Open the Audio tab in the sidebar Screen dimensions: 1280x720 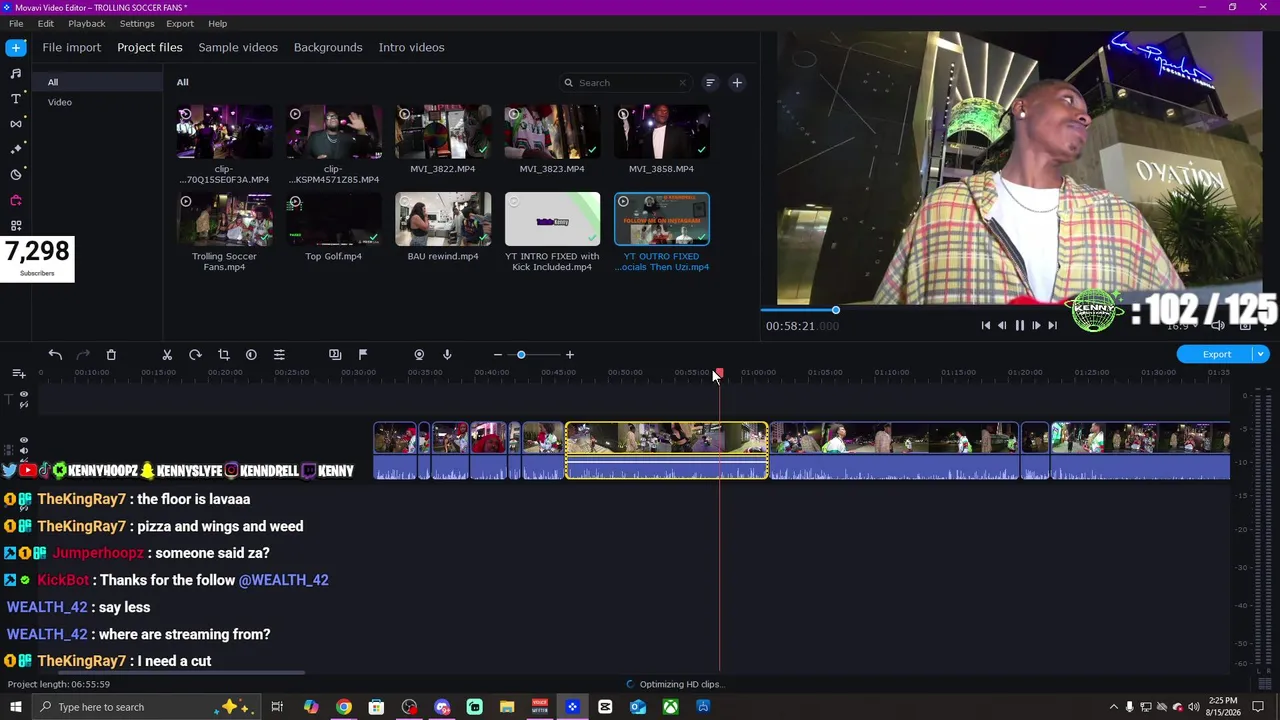[x=16, y=73]
